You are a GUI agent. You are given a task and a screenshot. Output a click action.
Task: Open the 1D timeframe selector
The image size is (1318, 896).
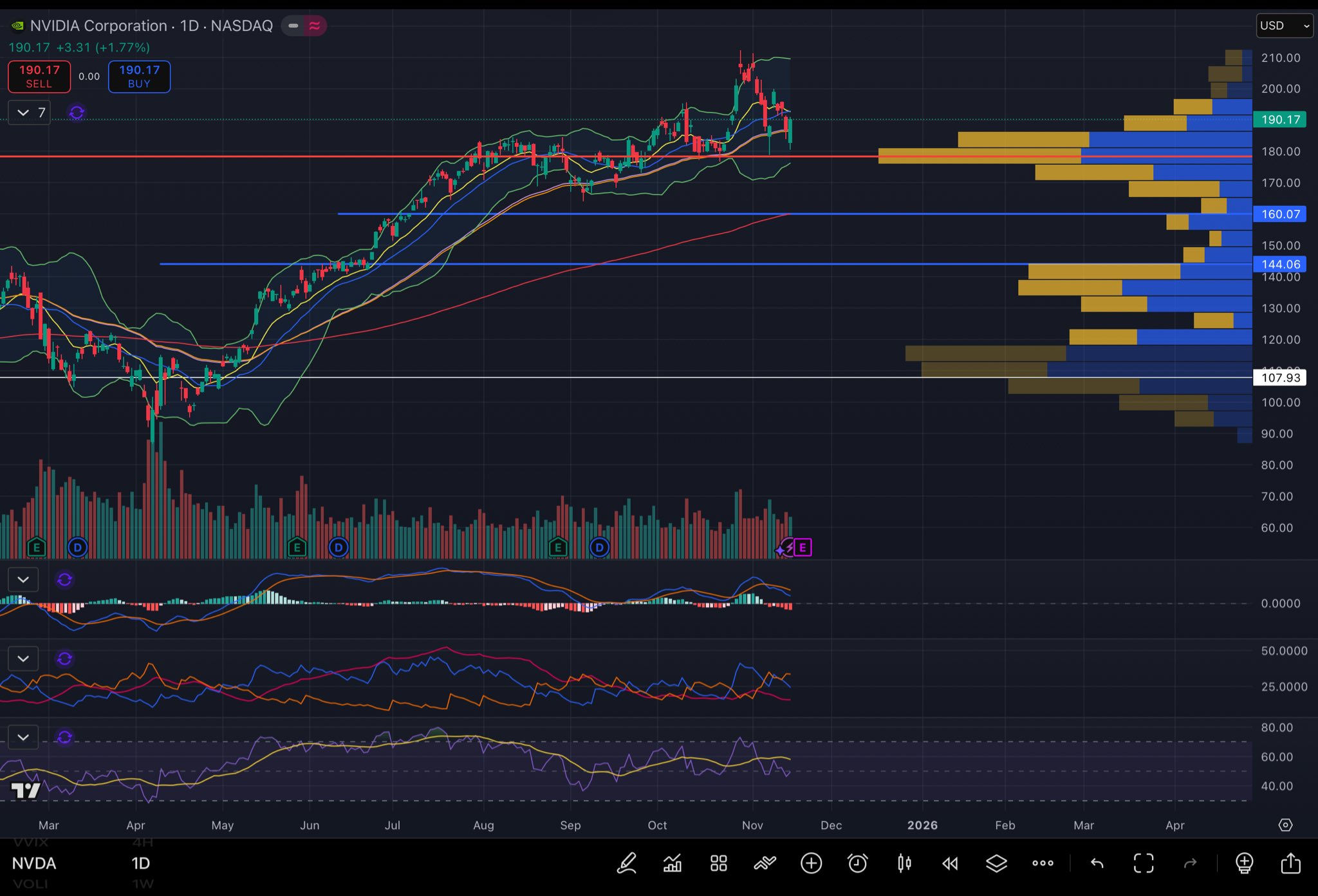(140, 863)
